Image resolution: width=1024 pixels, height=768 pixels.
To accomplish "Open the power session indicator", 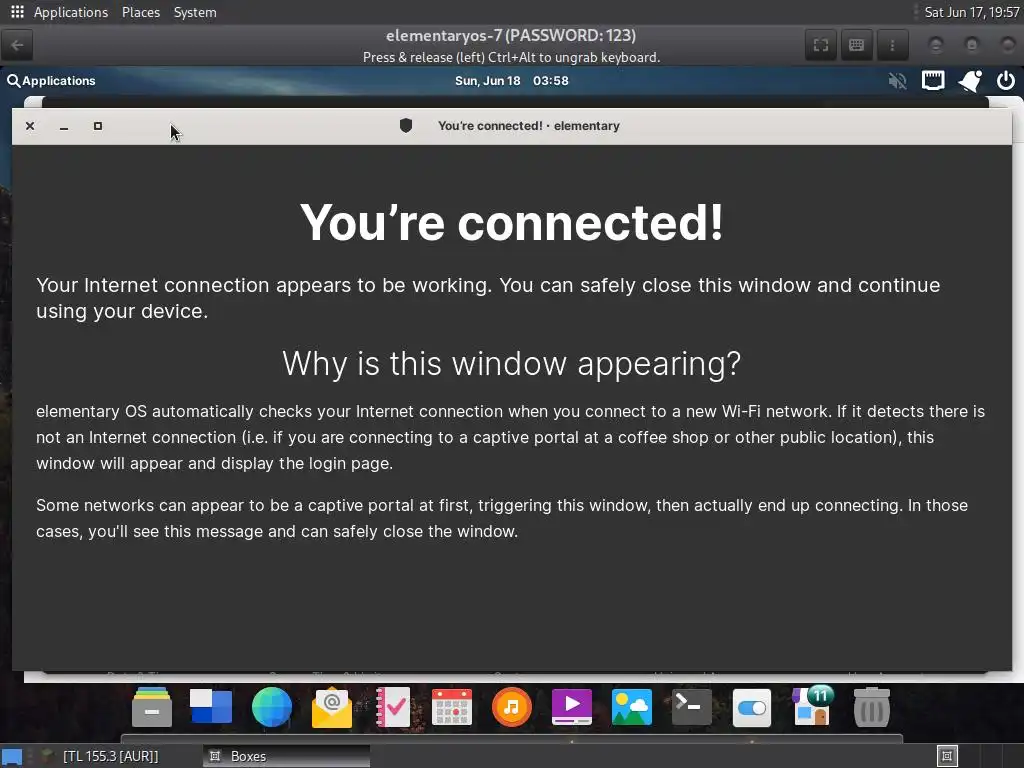I will [1006, 81].
